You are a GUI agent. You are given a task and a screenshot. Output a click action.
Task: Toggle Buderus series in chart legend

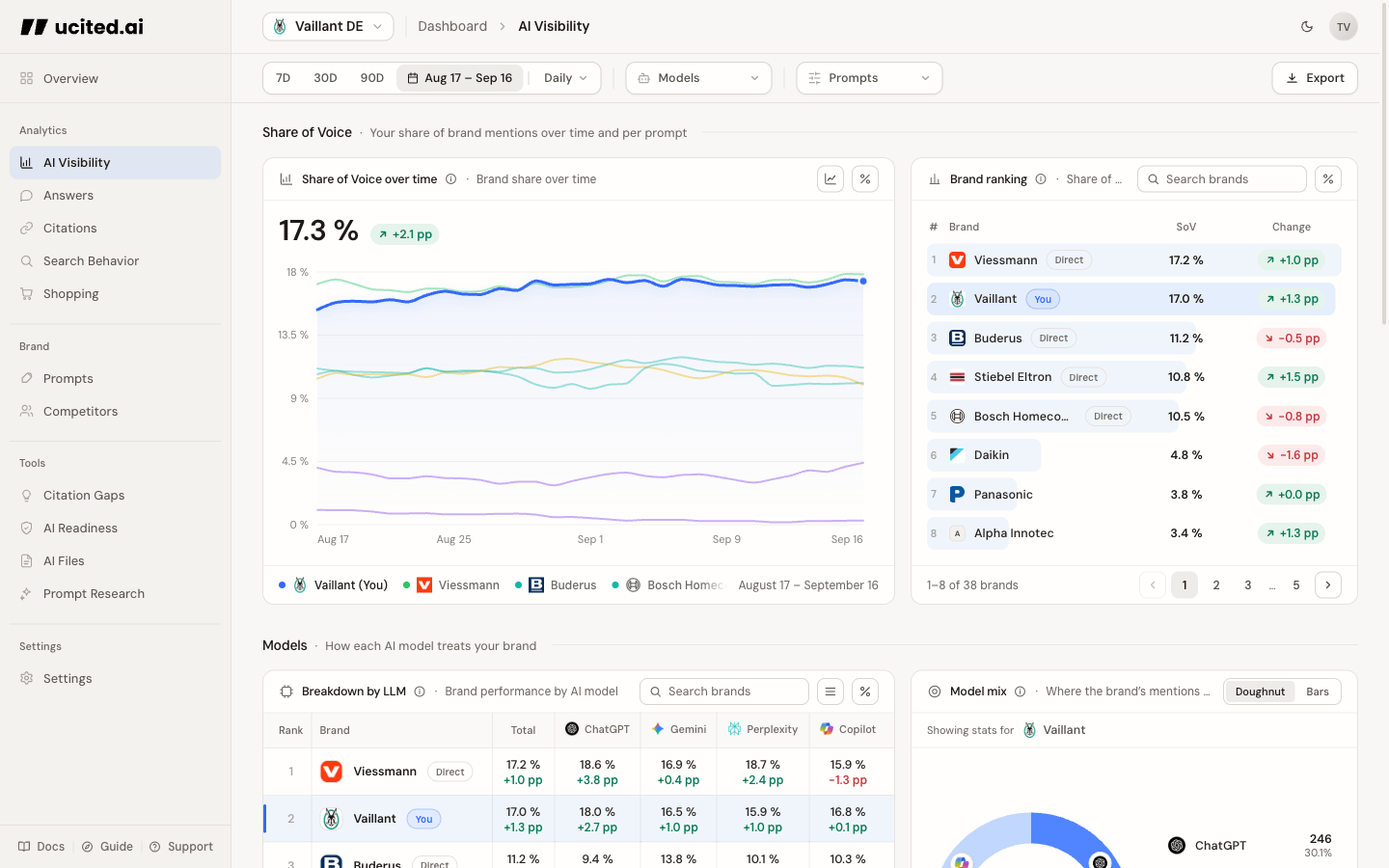[556, 585]
